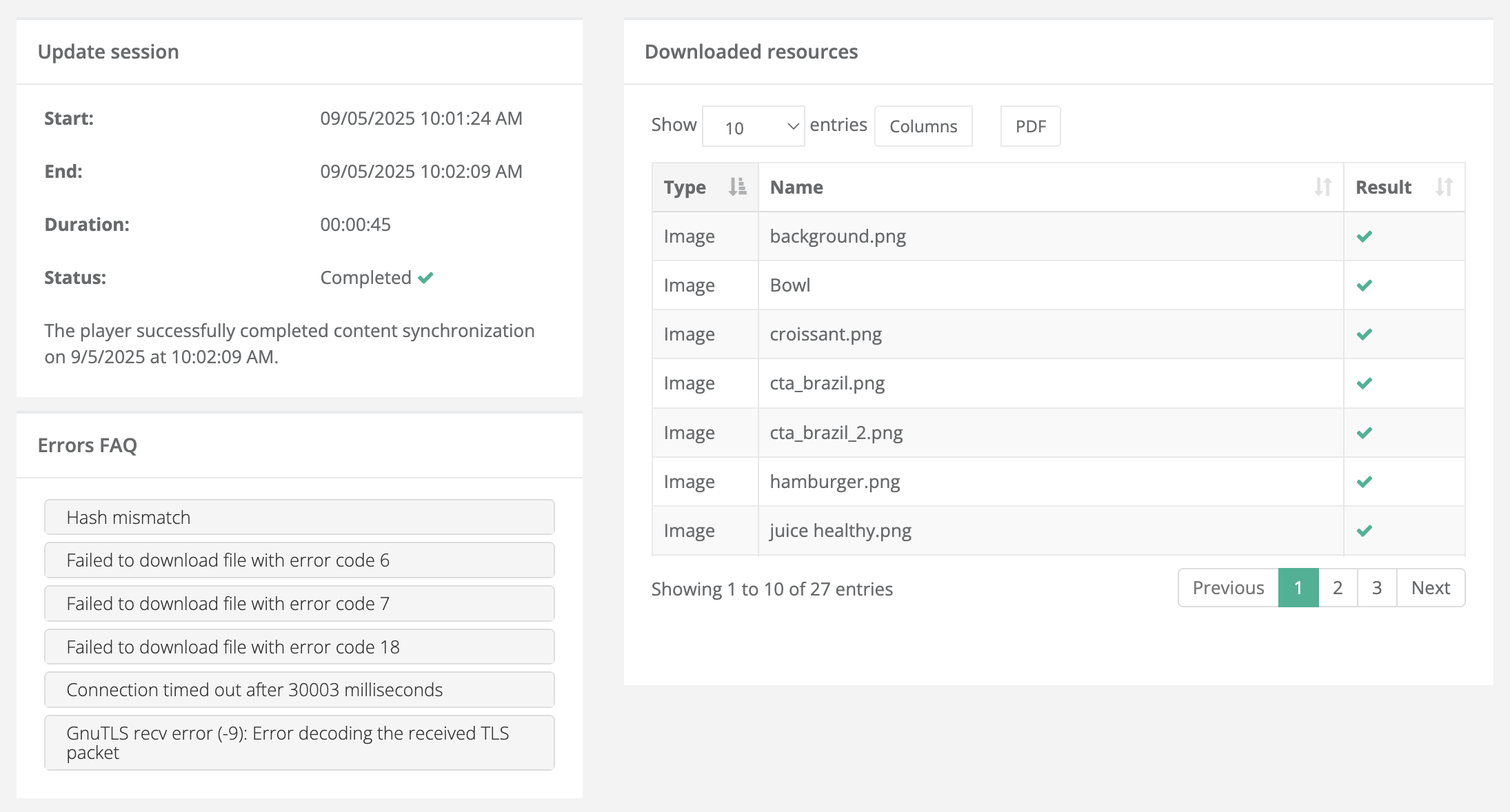Jump to page 3 of resources

1377,588
